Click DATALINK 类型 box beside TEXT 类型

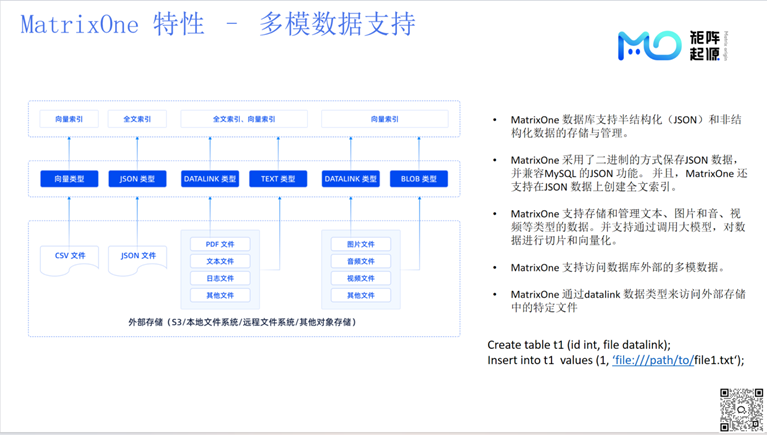click(x=210, y=179)
